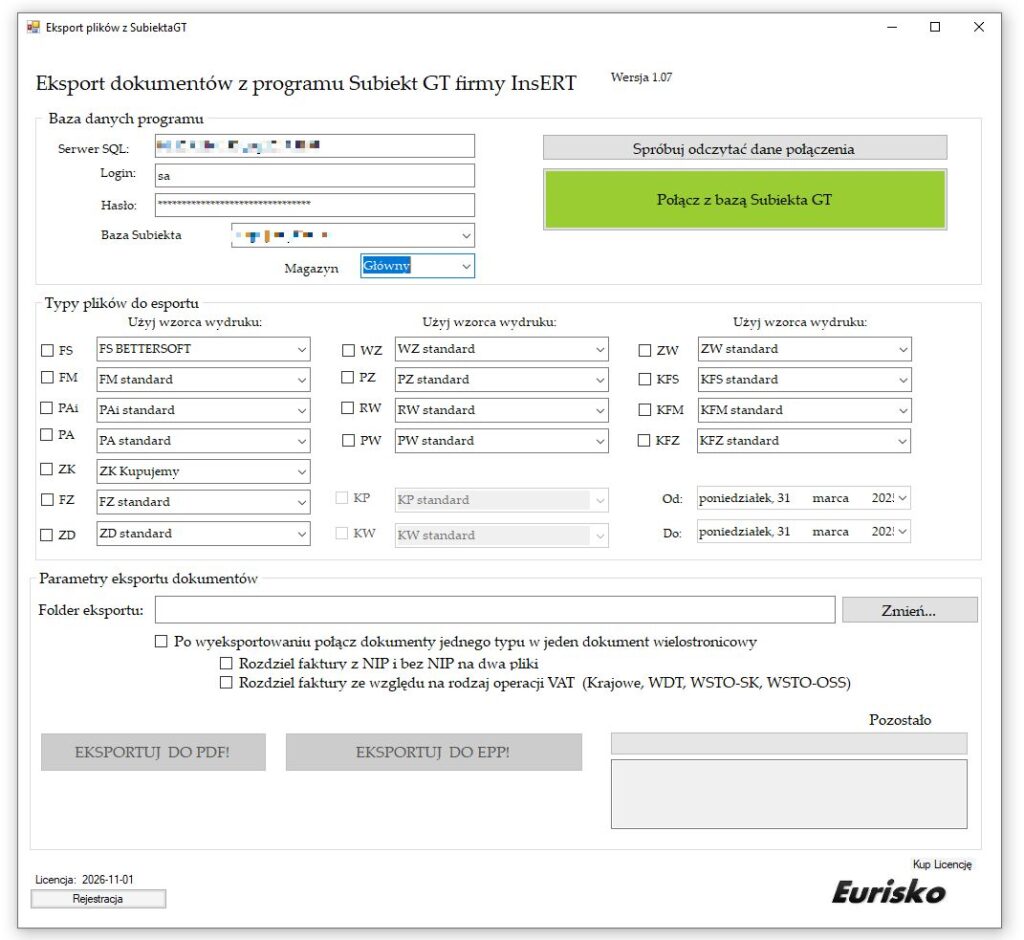Maximize the Eksport plików window
This screenshot has width=1024, height=940.
935,27
